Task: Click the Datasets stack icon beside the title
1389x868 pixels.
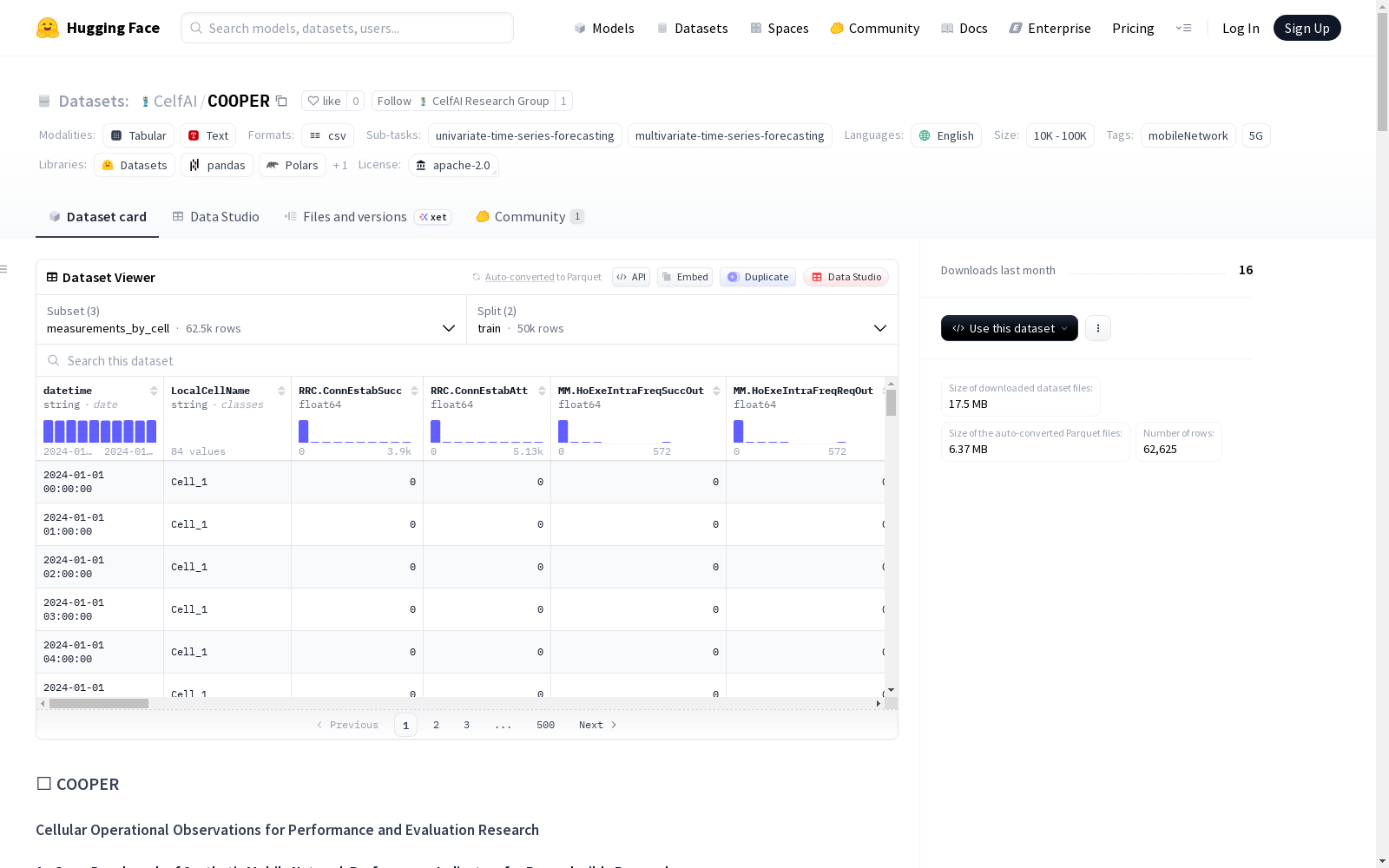Action: (44, 102)
